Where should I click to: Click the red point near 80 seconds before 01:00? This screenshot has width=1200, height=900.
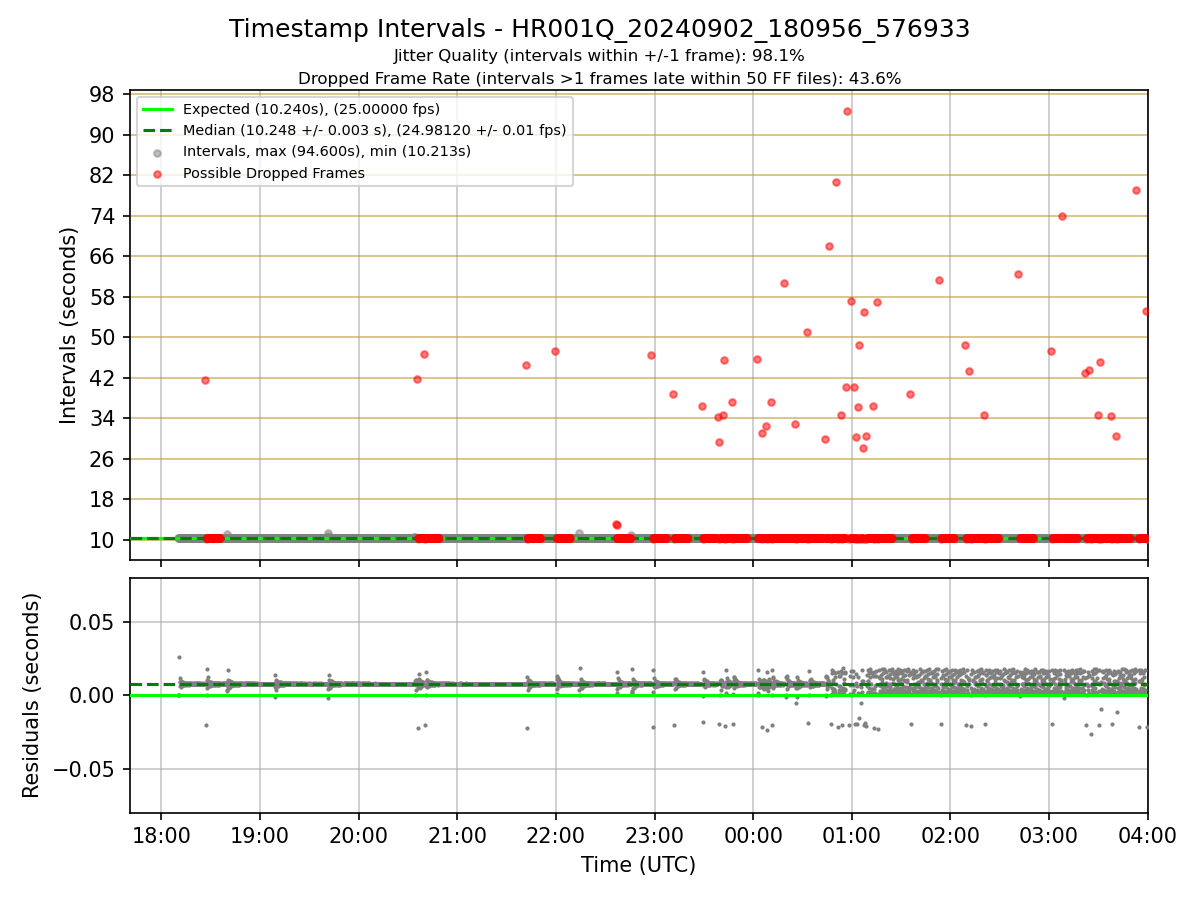pos(836,182)
